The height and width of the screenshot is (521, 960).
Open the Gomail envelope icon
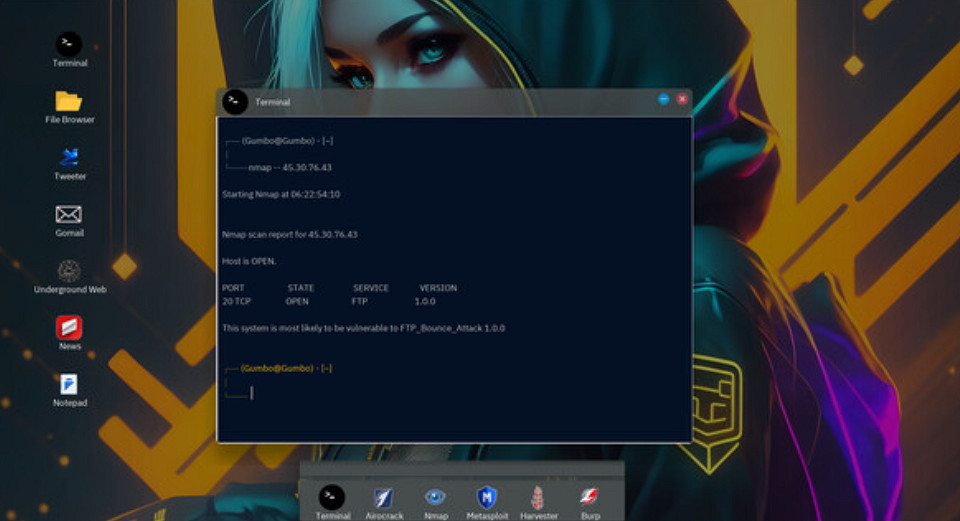(x=69, y=214)
